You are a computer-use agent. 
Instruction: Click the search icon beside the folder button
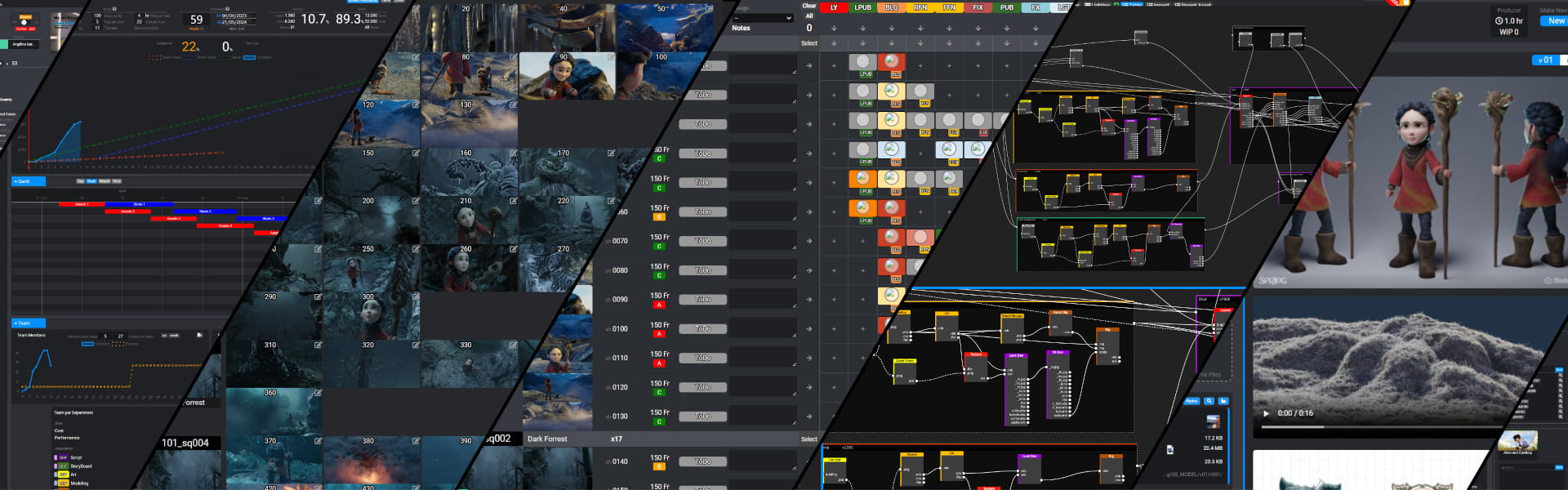[x=1209, y=401]
